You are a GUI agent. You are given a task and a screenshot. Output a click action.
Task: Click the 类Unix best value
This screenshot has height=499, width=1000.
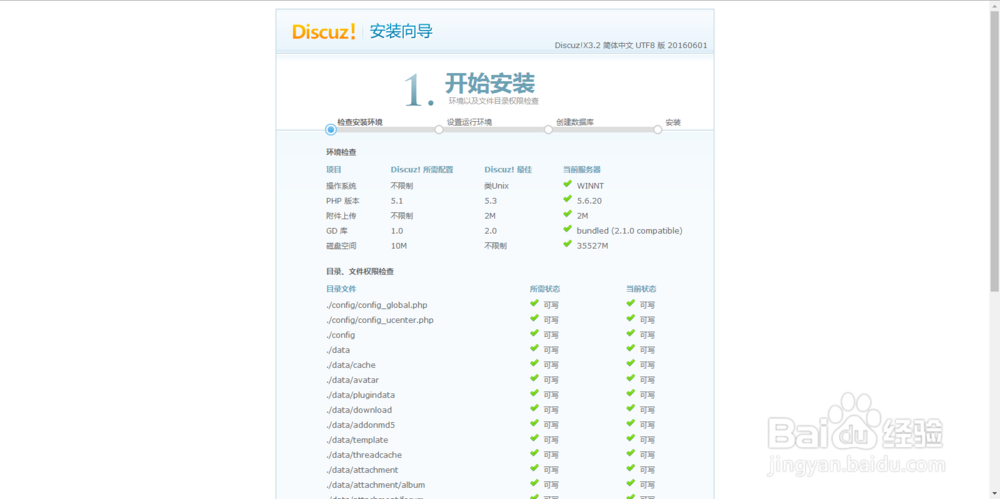pyautogui.click(x=496, y=186)
